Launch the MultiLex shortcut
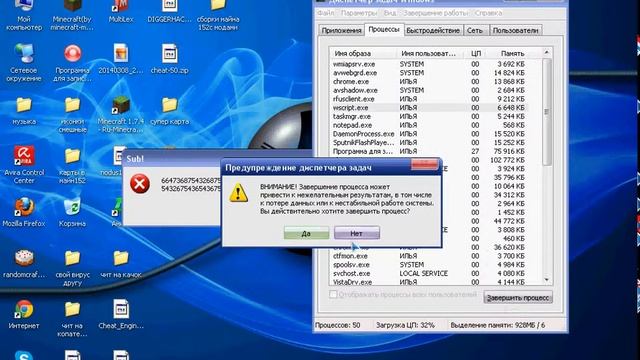640x360 pixels. click(120, 11)
